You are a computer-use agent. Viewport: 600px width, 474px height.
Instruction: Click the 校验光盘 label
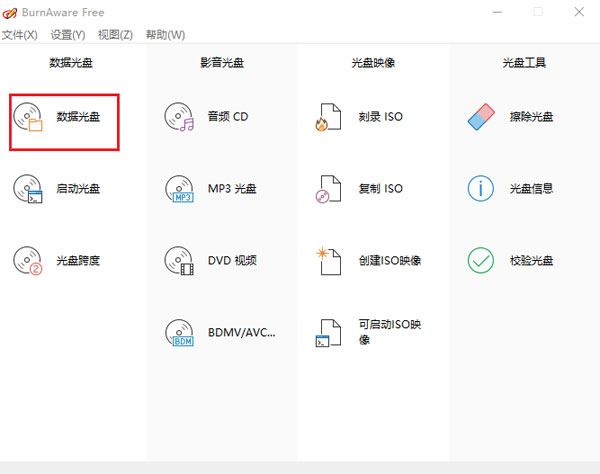coord(531,261)
